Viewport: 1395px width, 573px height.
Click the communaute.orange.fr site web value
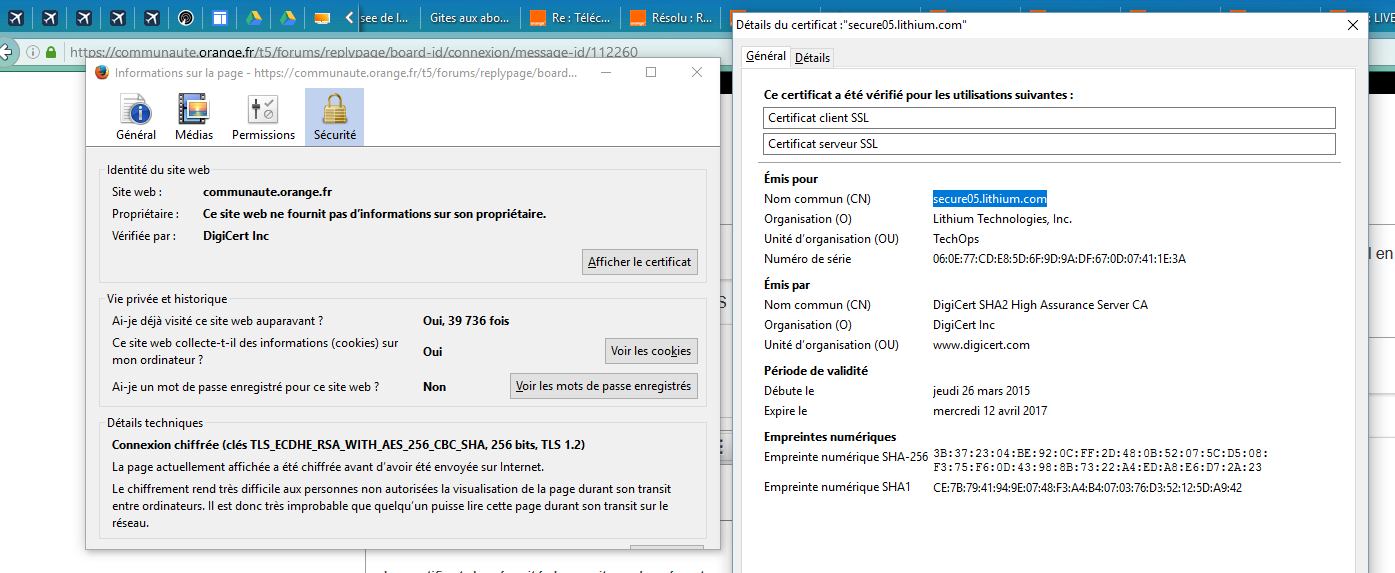pyautogui.click(x=267, y=192)
